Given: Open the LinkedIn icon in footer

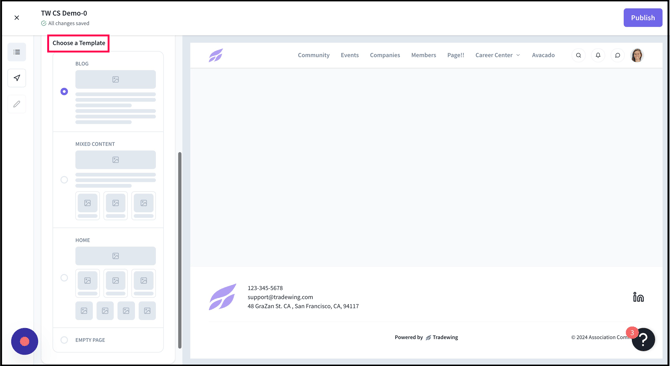Looking at the screenshot, I should 638,297.
